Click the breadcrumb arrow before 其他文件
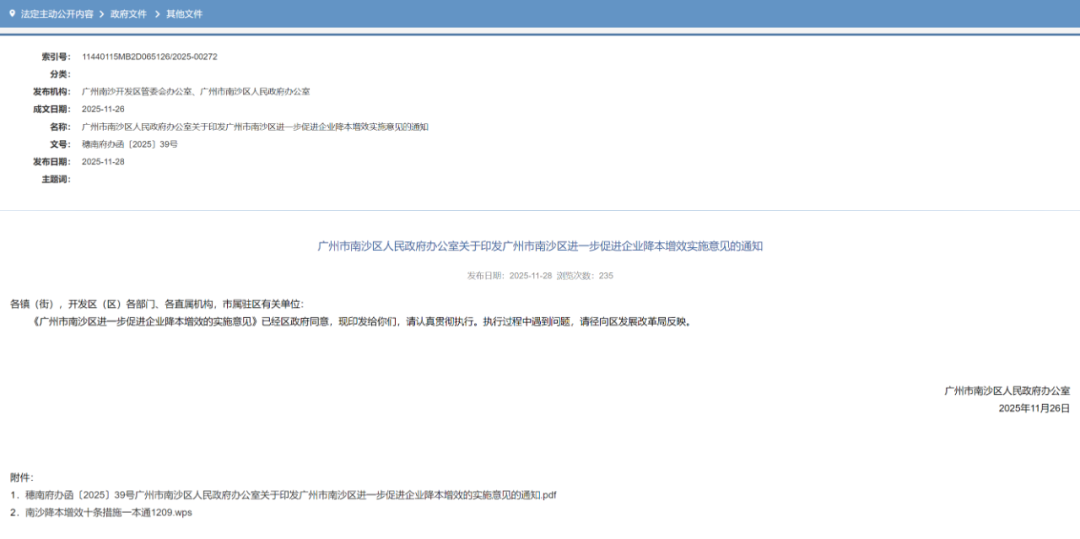 tap(156, 14)
